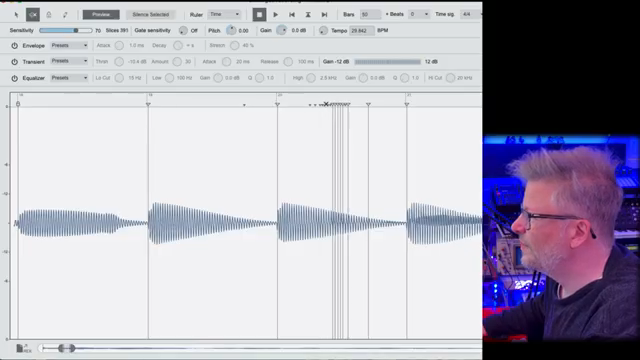Viewport: 640px width, 360px height.
Task: Open the Envelope Presets dropdown
Action: click(69, 45)
